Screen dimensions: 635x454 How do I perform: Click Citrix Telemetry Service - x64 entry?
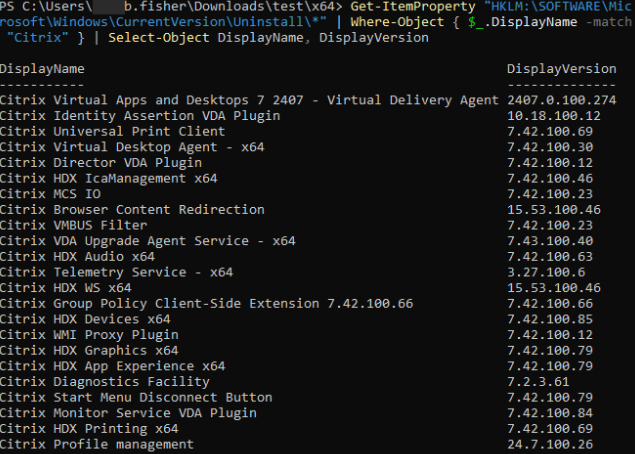116,272
